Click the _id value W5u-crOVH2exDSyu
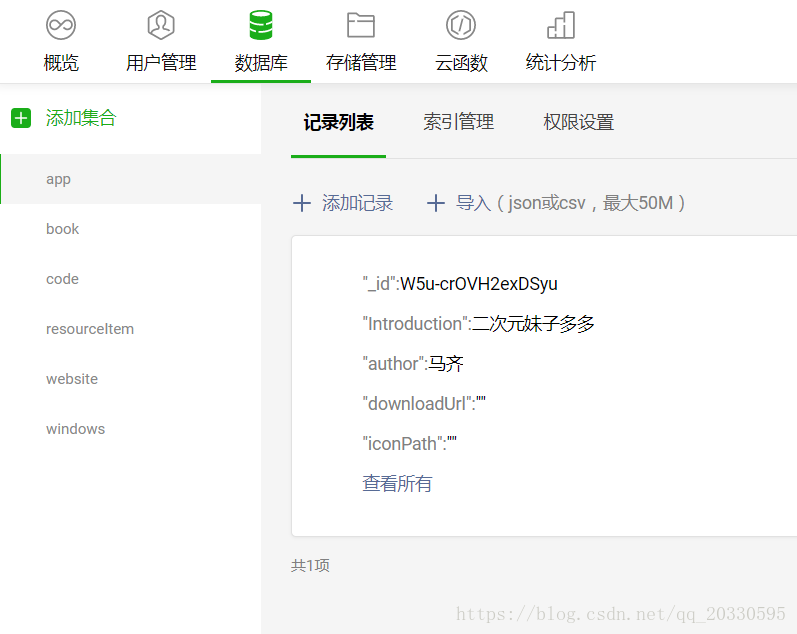The height and width of the screenshot is (634, 797). (479, 284)
